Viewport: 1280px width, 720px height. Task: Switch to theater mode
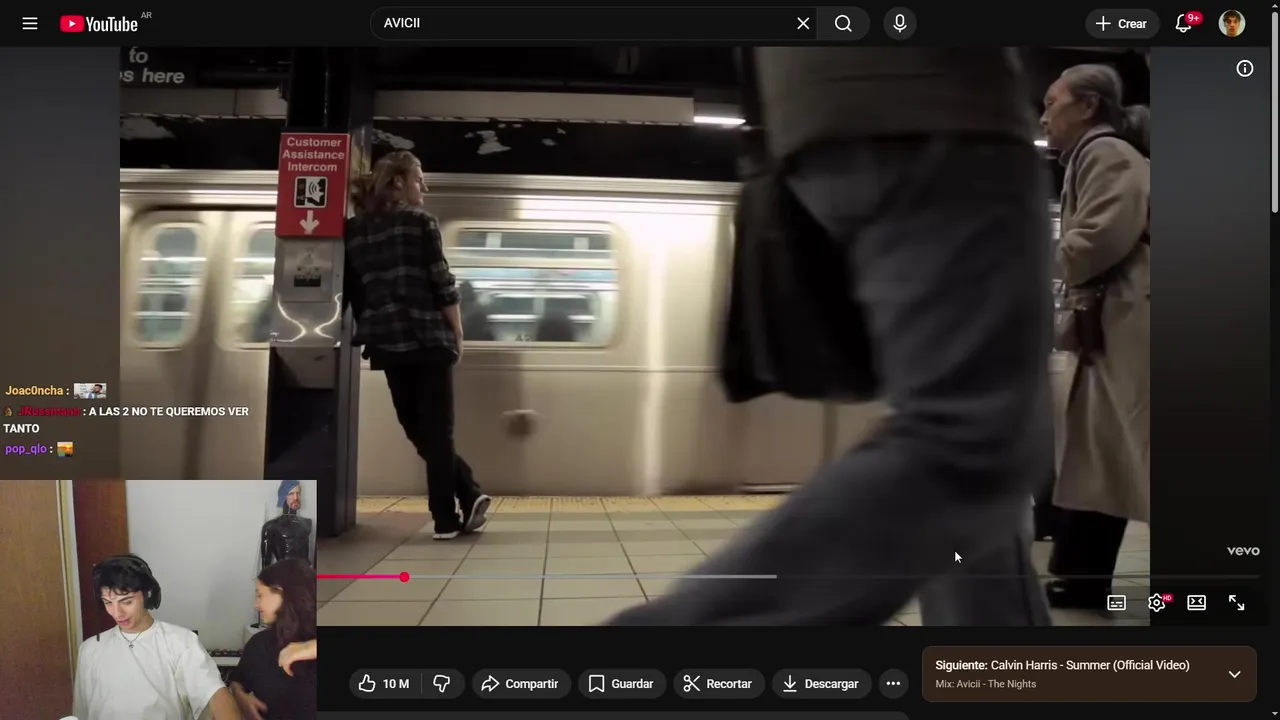click(1197, 602)
